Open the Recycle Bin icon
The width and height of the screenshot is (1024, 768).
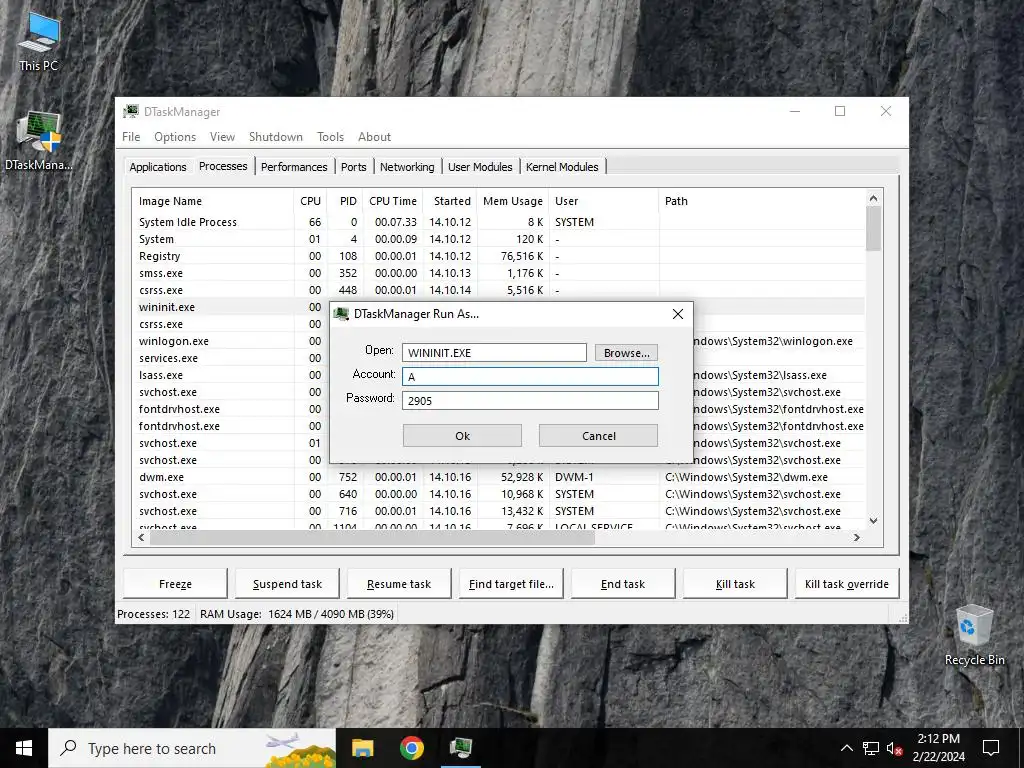[974, 635]
